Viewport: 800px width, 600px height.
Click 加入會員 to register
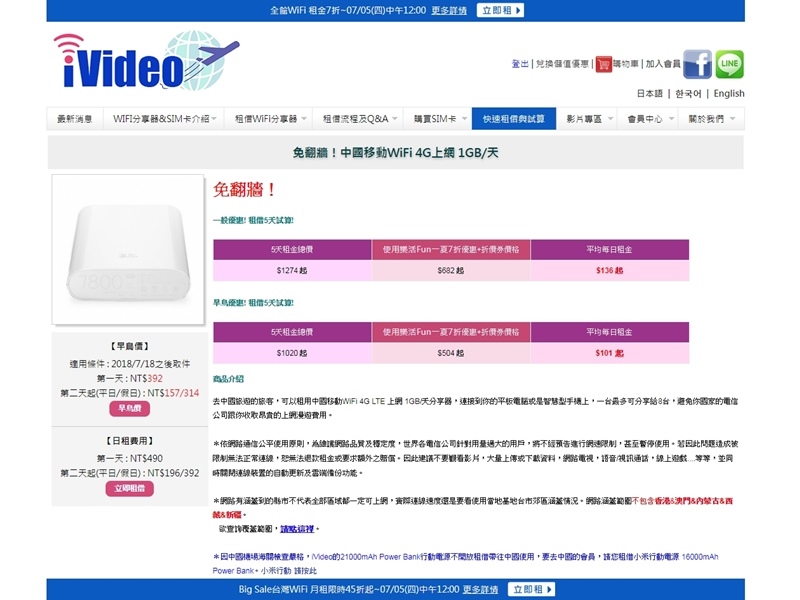click(x=663, y=64)
